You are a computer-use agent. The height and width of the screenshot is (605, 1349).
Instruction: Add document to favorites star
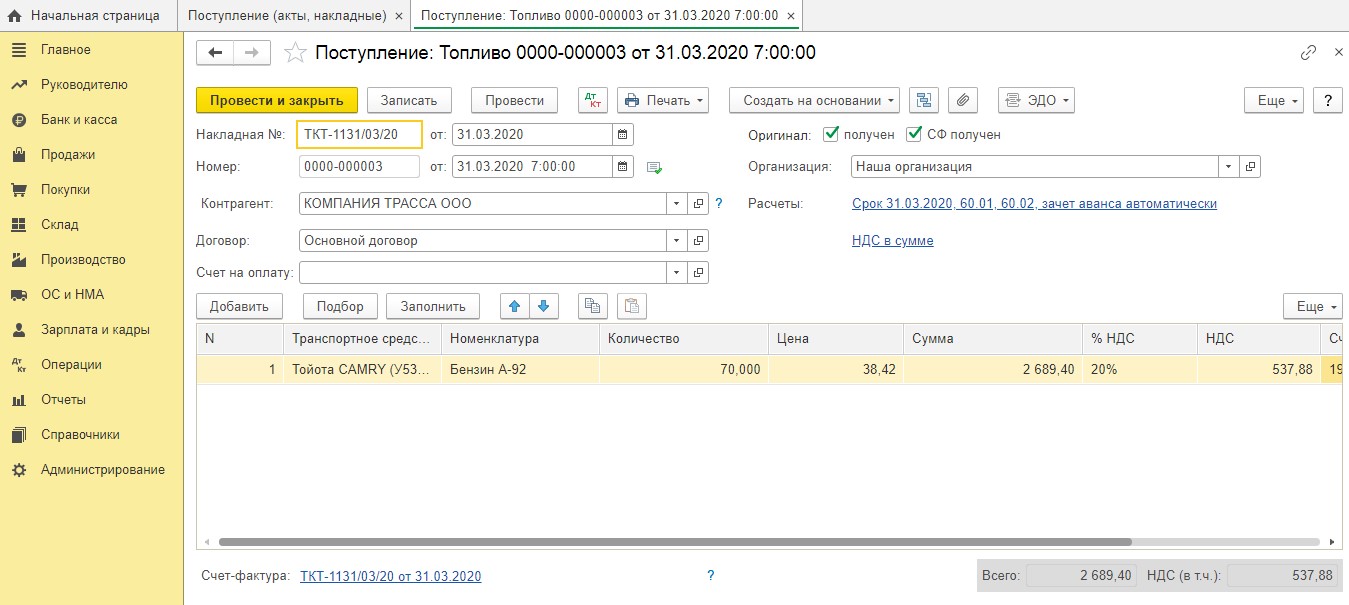tap(295, 53)
